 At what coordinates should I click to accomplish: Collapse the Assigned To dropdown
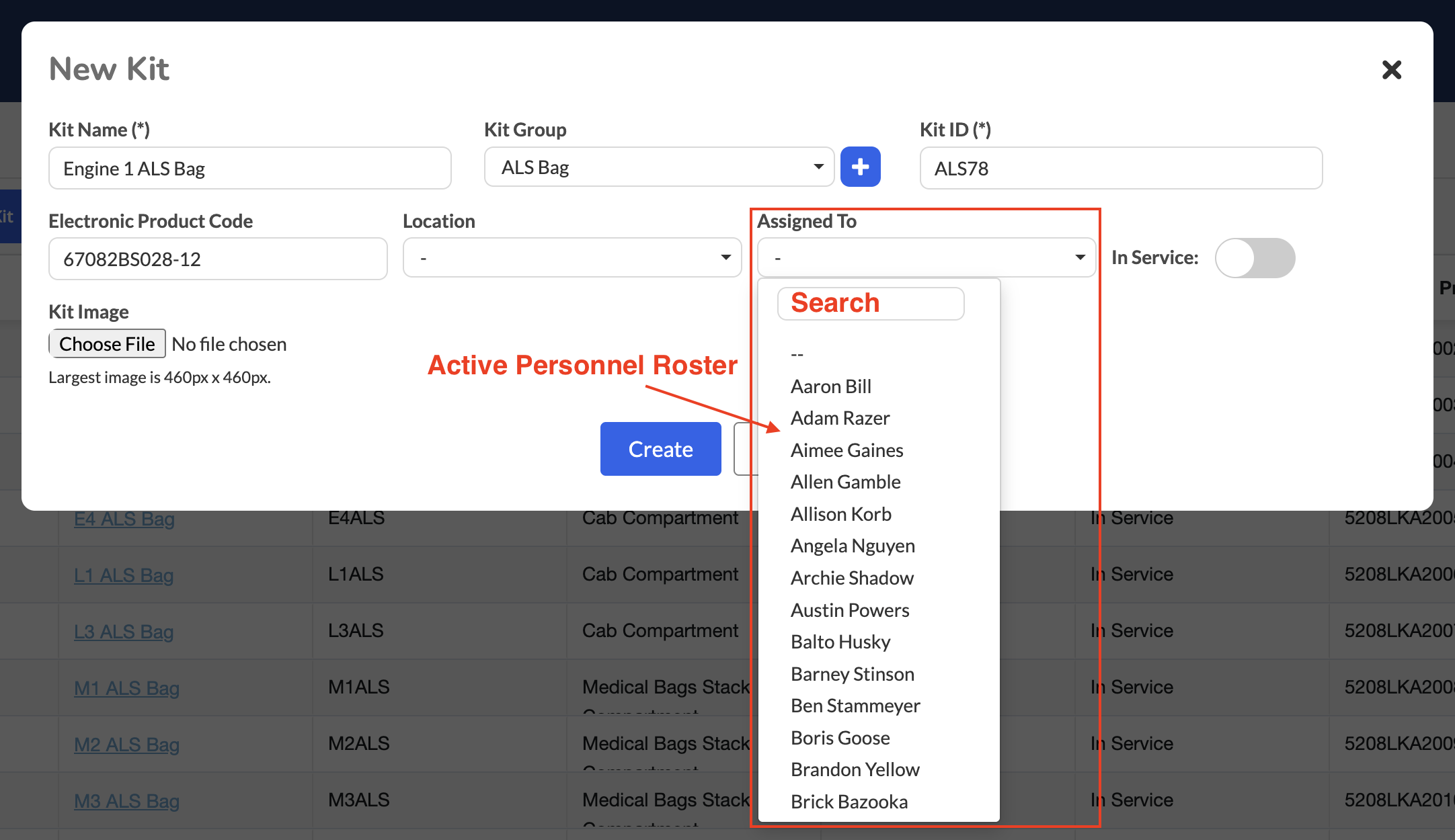[927, 257]
